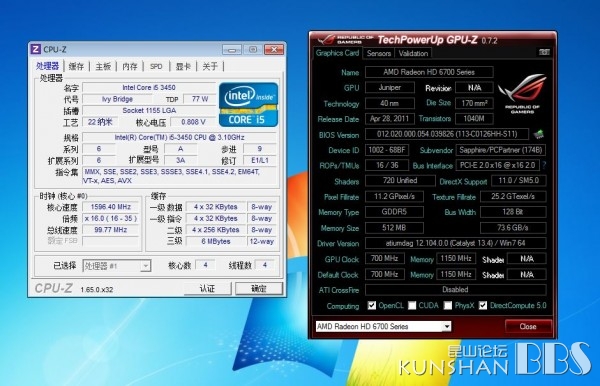The width and height of the screenshot is (600, 386).
Task: Click the Bus Width value 128 Bit
Action: click(513, 212)
